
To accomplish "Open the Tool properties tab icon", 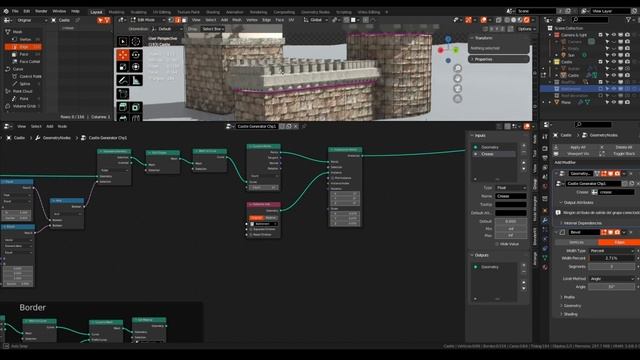I will coord(545,137).
